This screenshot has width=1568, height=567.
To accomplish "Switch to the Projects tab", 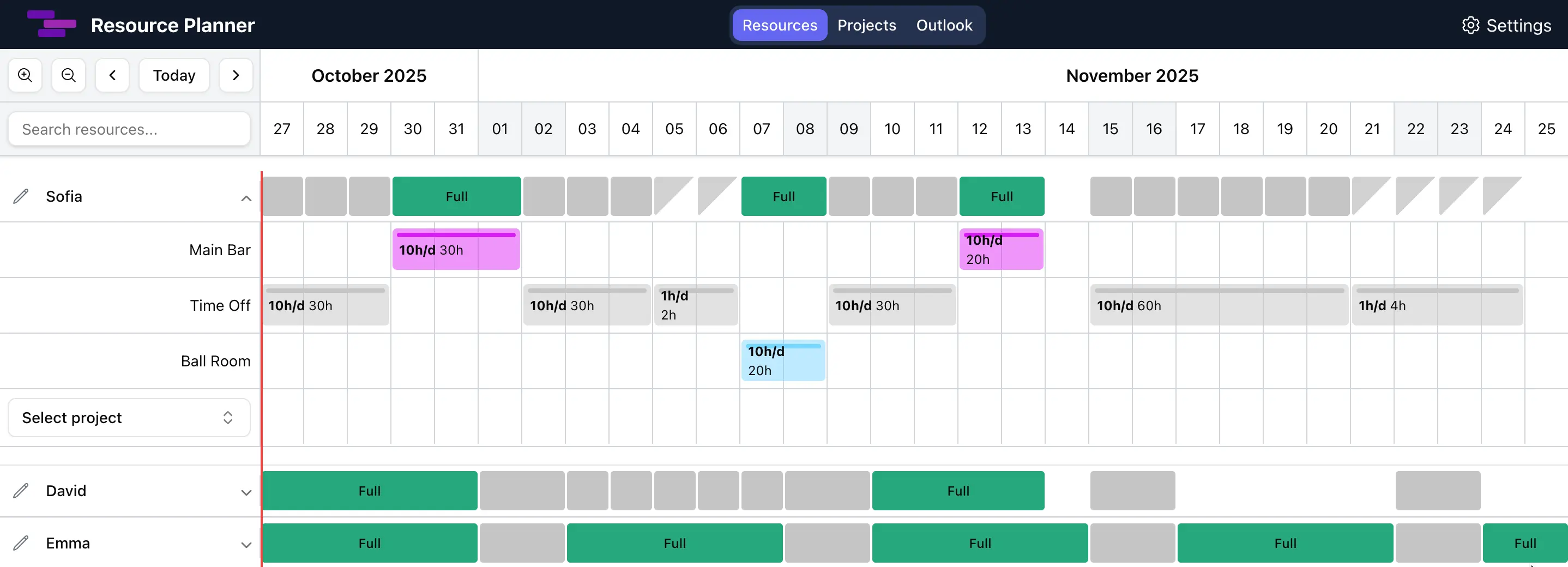I will (x=866, y=25).
